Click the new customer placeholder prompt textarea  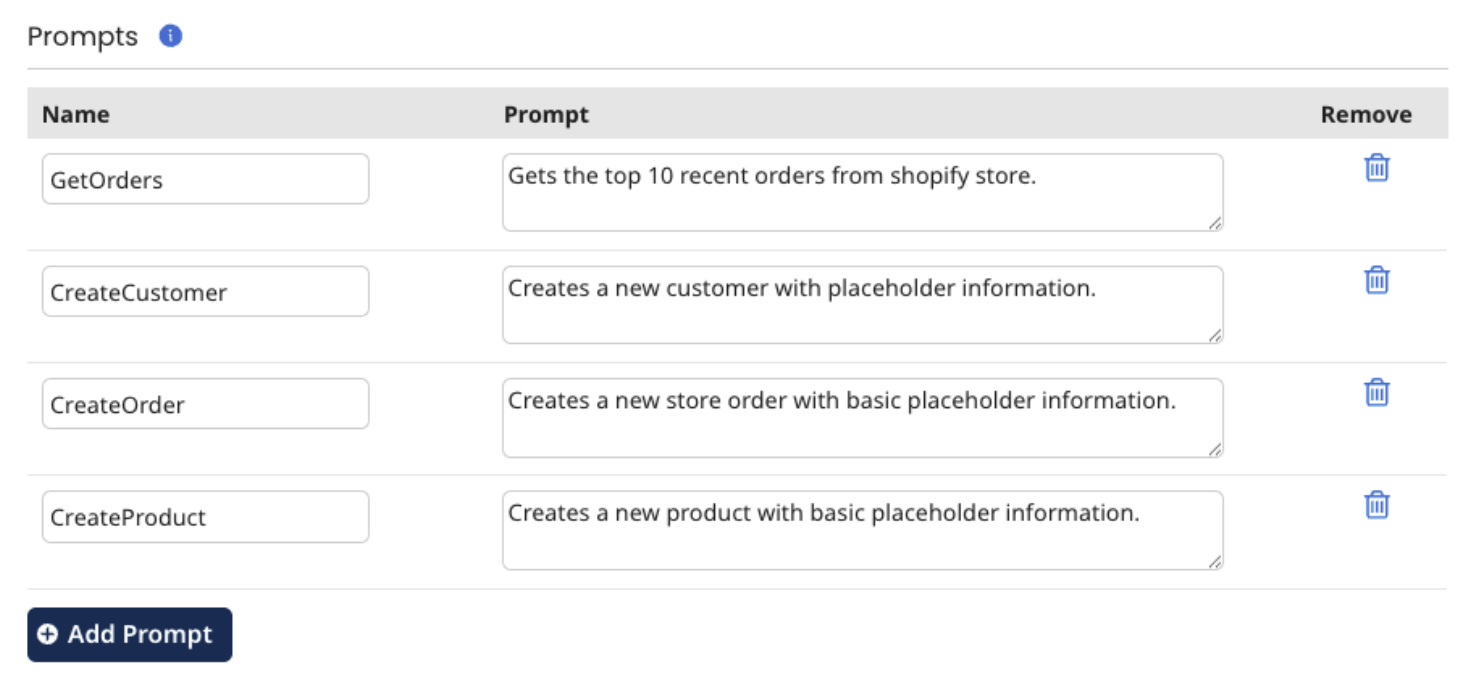point(862,305)
